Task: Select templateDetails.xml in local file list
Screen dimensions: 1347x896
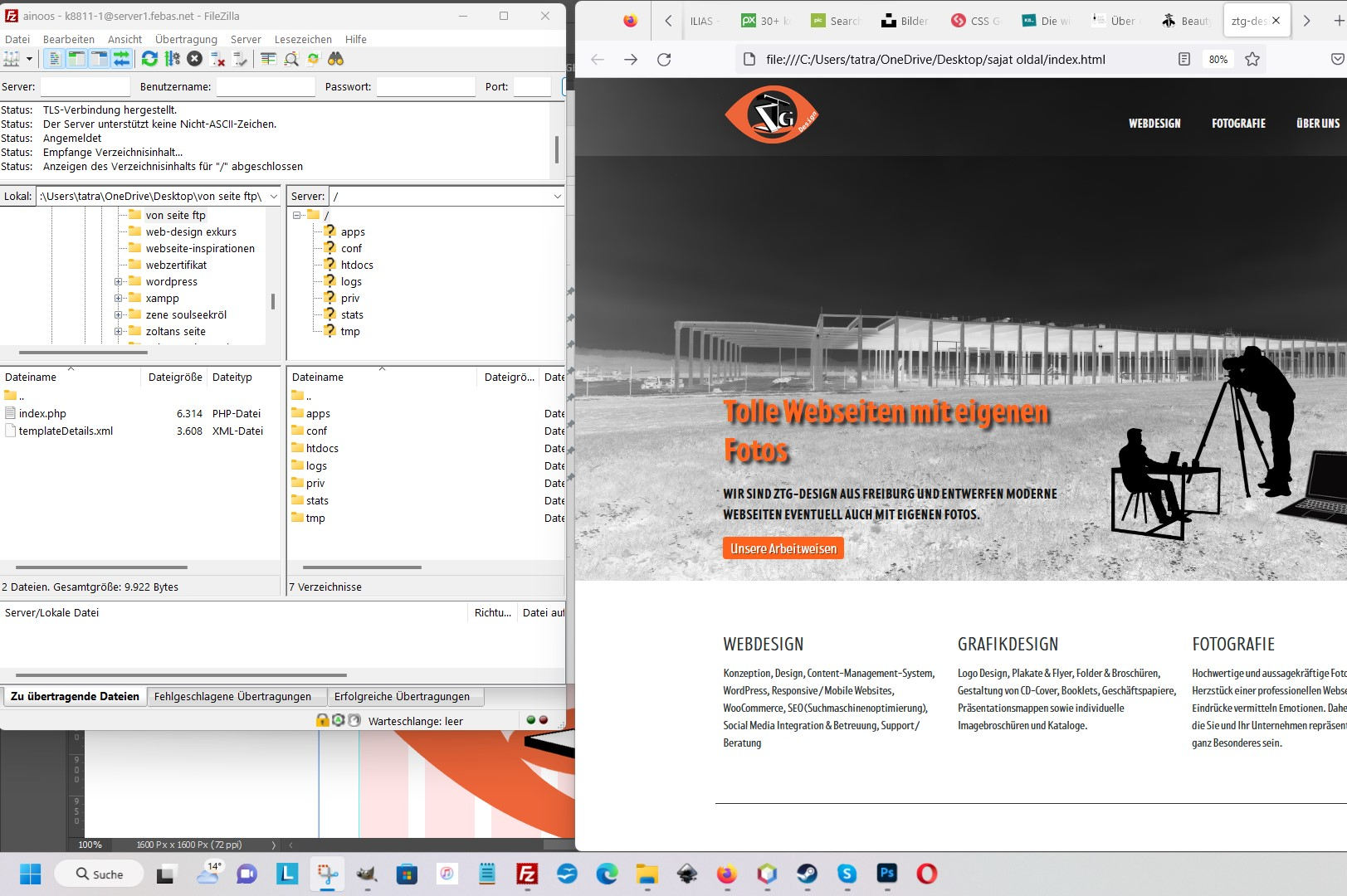Action: tap(66, 431)
